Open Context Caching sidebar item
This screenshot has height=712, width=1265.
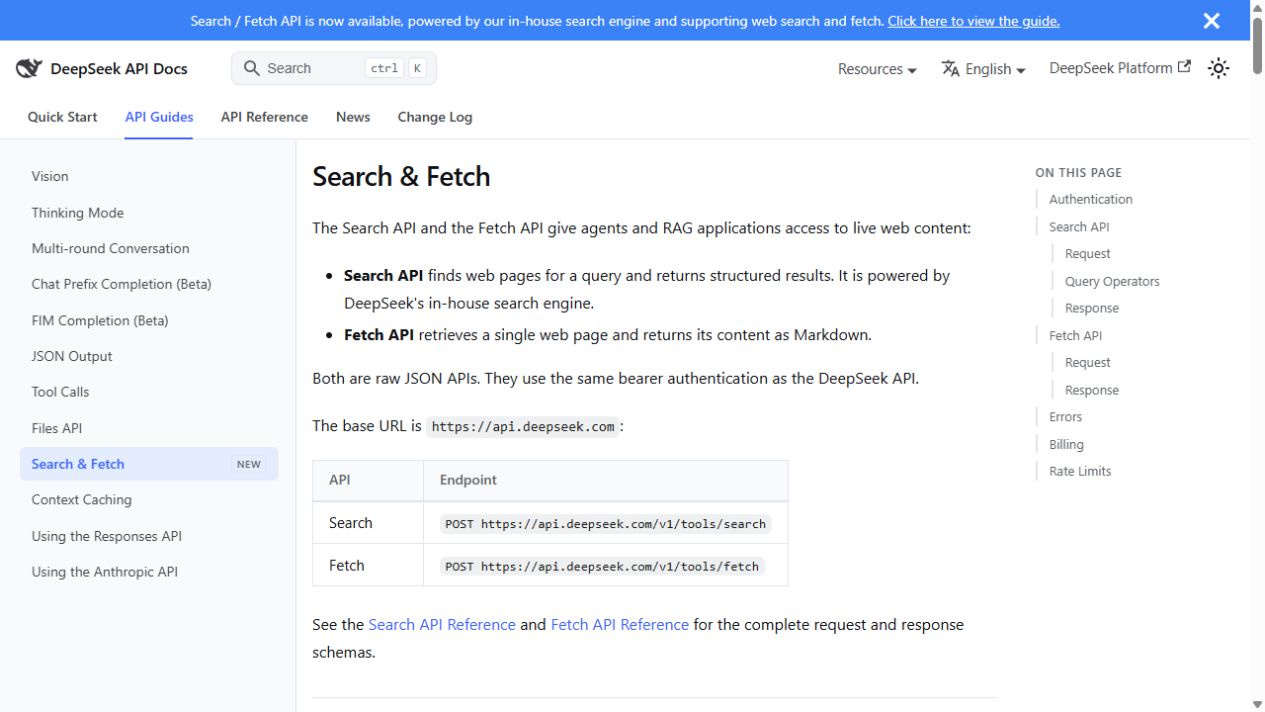pyautogui.click(x=149, y=500)
